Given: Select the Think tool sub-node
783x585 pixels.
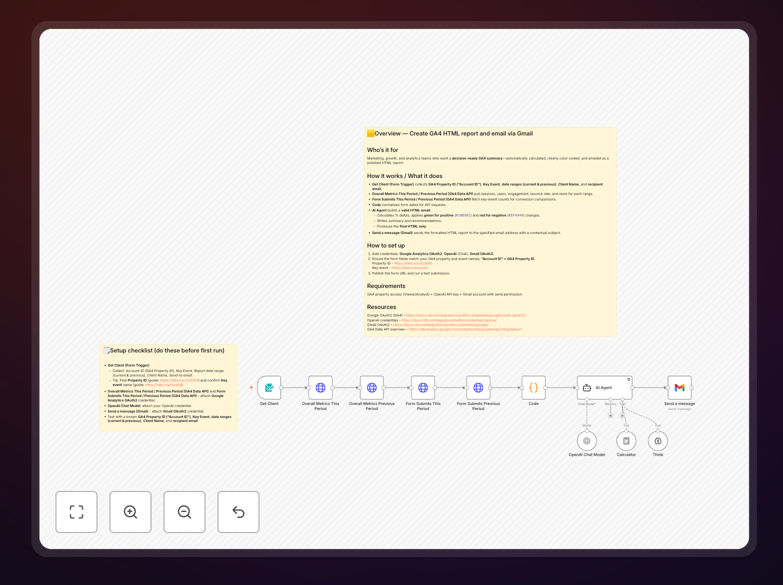Looking at the screenshot, I should click(x=658, y=441).
